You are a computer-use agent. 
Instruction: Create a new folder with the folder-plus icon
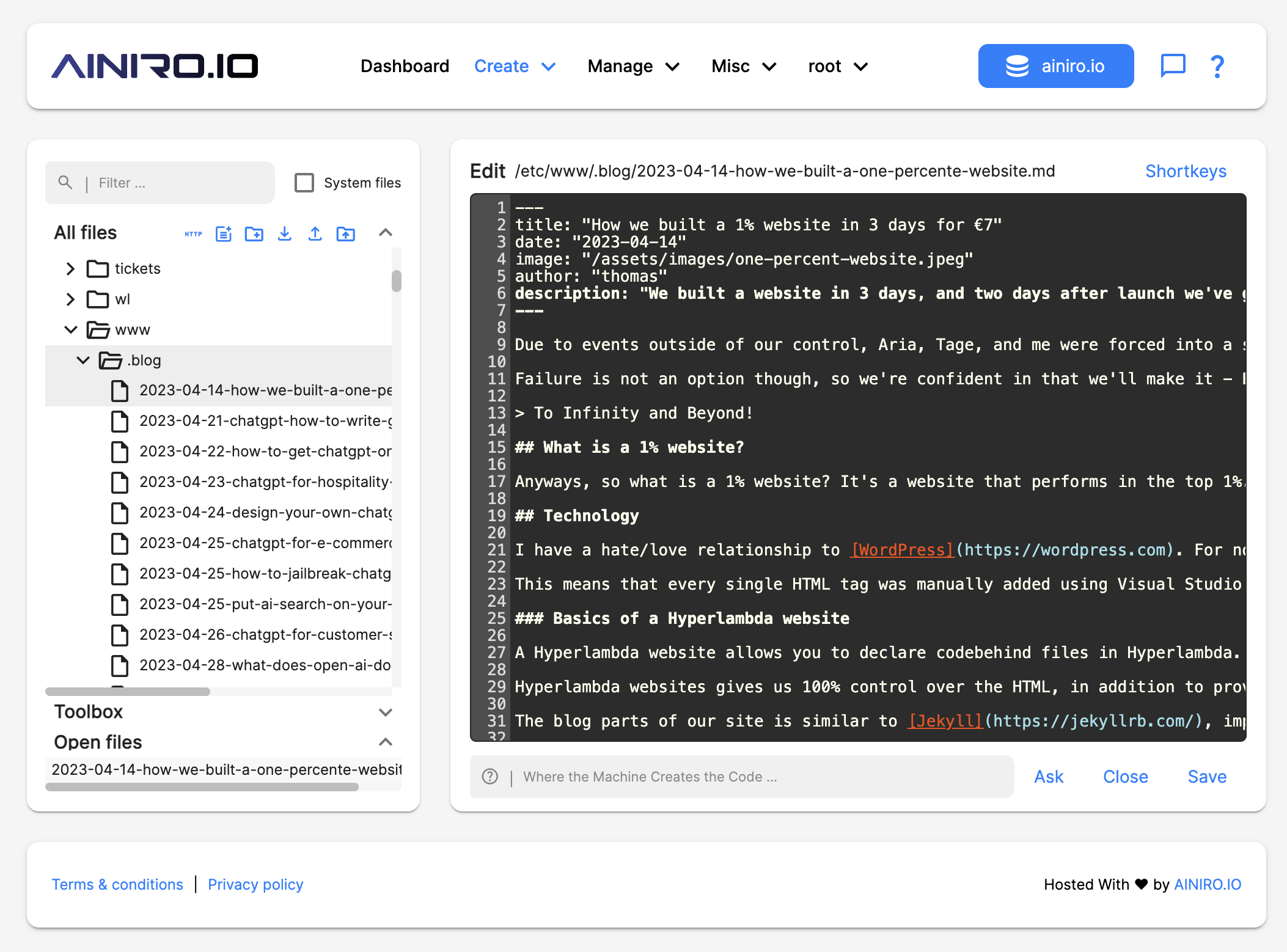coord(254,233)
